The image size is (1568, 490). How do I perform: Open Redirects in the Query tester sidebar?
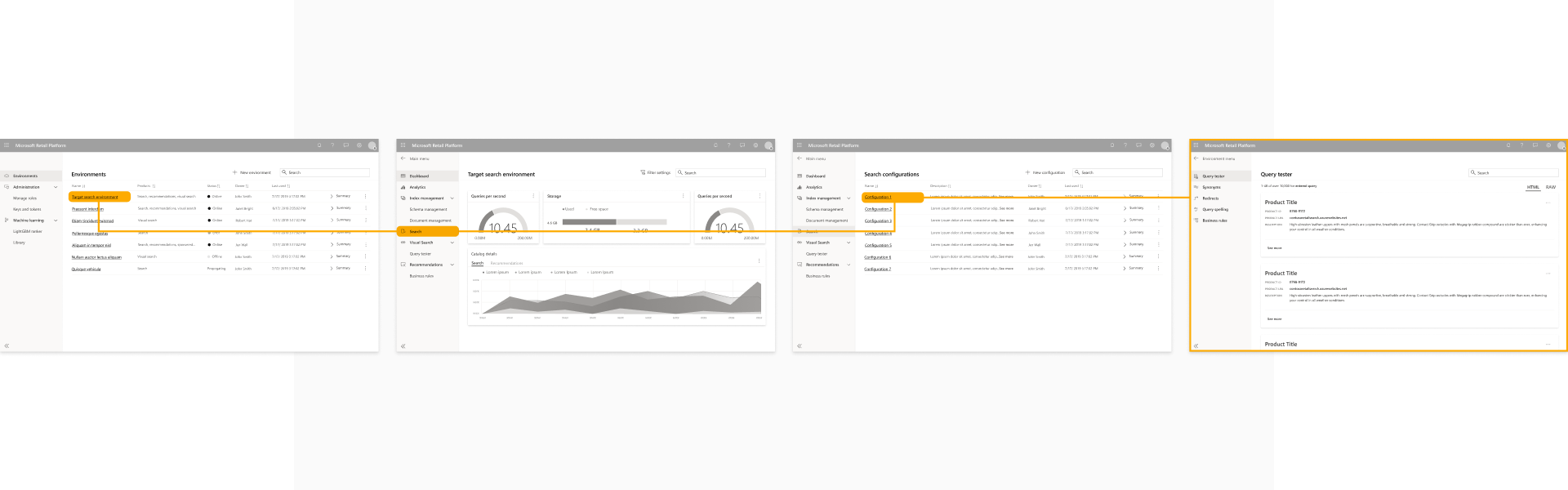pyautogui.click(x=1210, y=198)
